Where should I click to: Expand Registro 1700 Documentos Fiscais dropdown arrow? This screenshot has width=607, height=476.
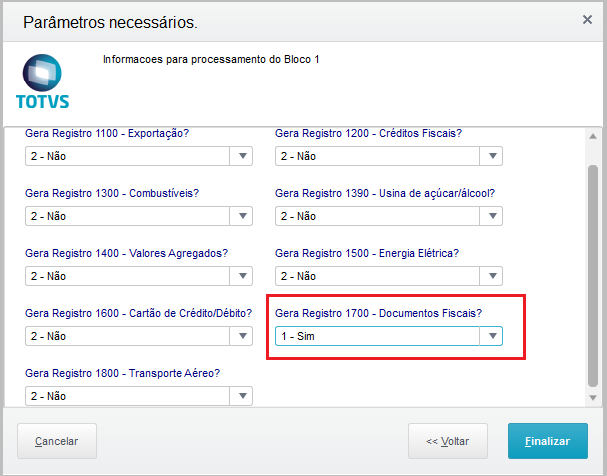(x=492, y=336)
